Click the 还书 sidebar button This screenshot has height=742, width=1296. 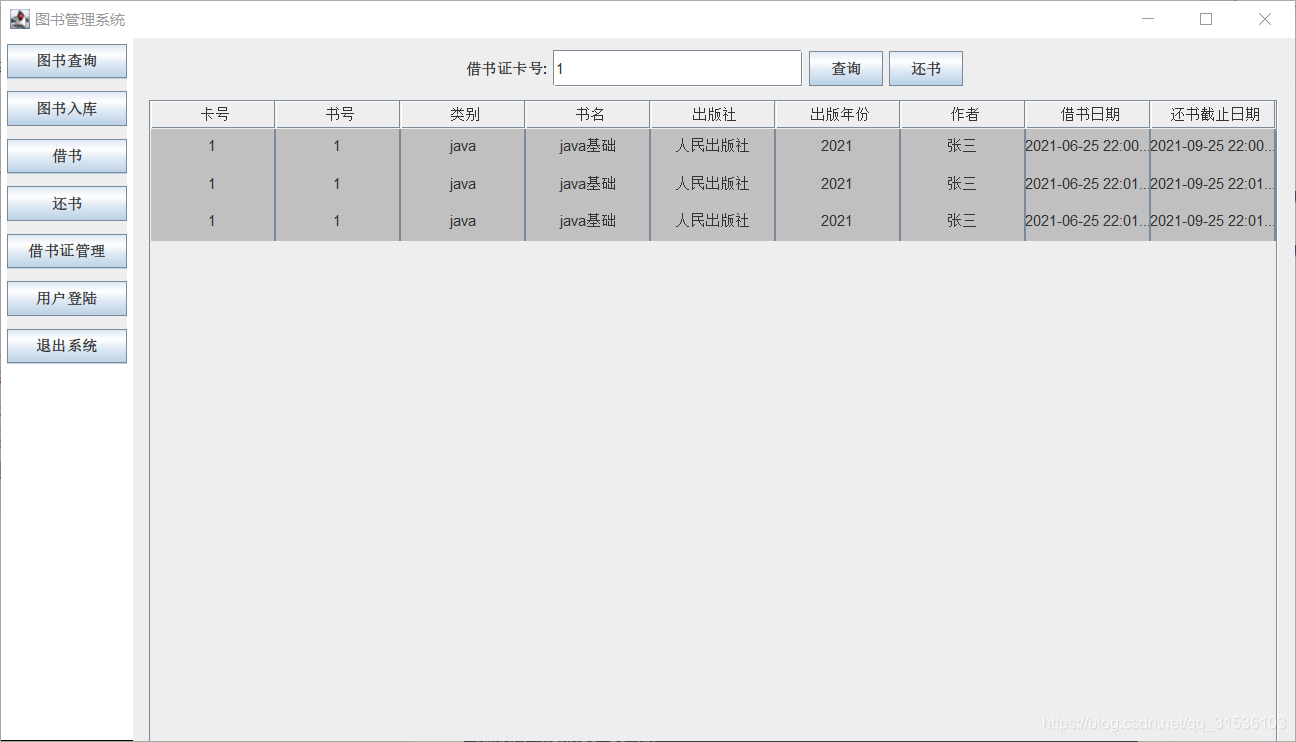coord(66,203)
